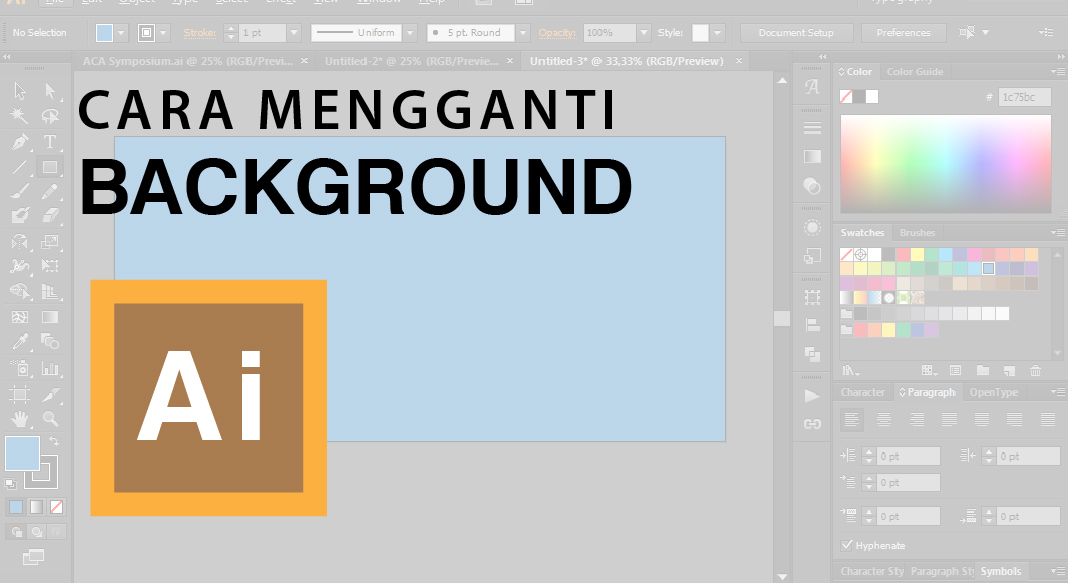
Task: Select the Gradient tool in toolbox
Action: (50, 317)
